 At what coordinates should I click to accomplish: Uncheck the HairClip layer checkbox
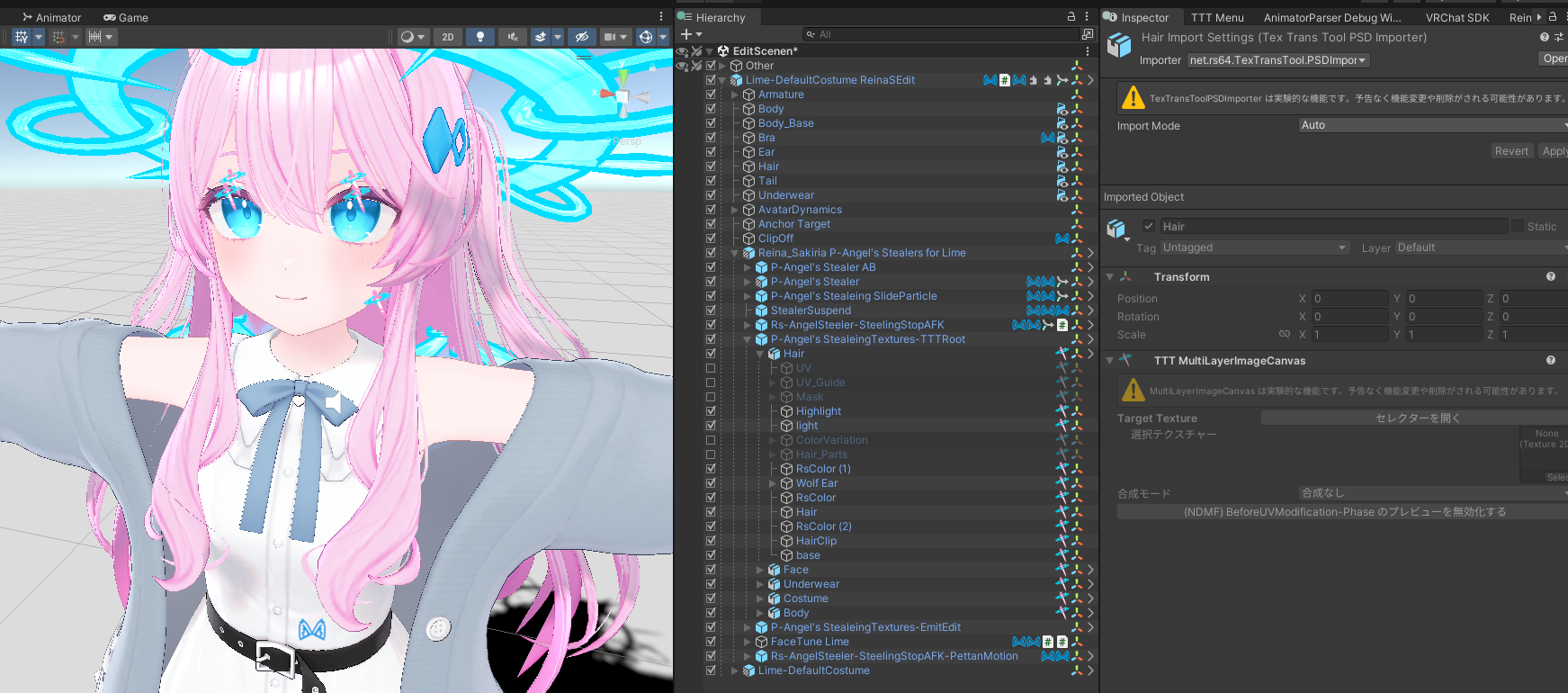point(711,541)
